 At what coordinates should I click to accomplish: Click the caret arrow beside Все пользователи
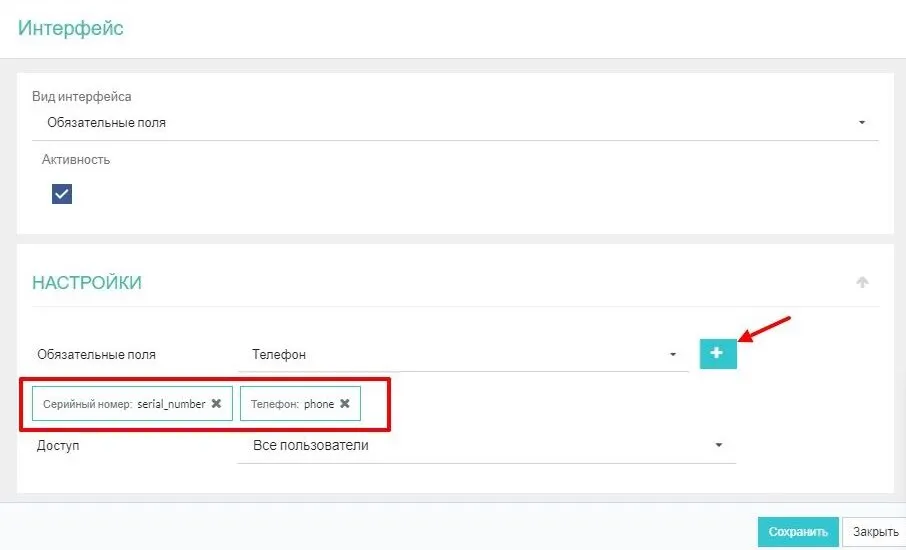click(719, 446)
